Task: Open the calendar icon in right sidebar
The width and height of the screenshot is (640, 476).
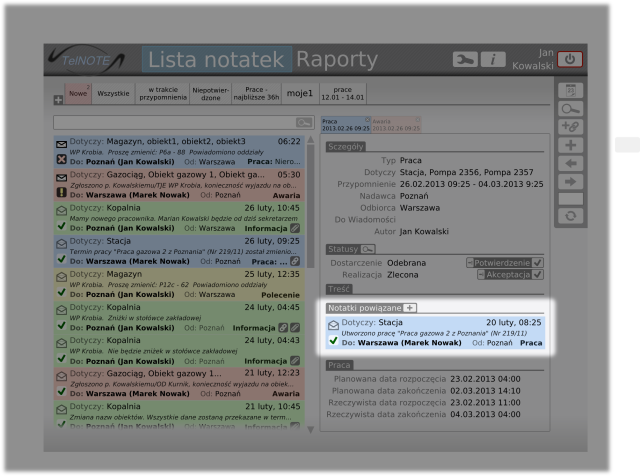Action: pos(571,90)
